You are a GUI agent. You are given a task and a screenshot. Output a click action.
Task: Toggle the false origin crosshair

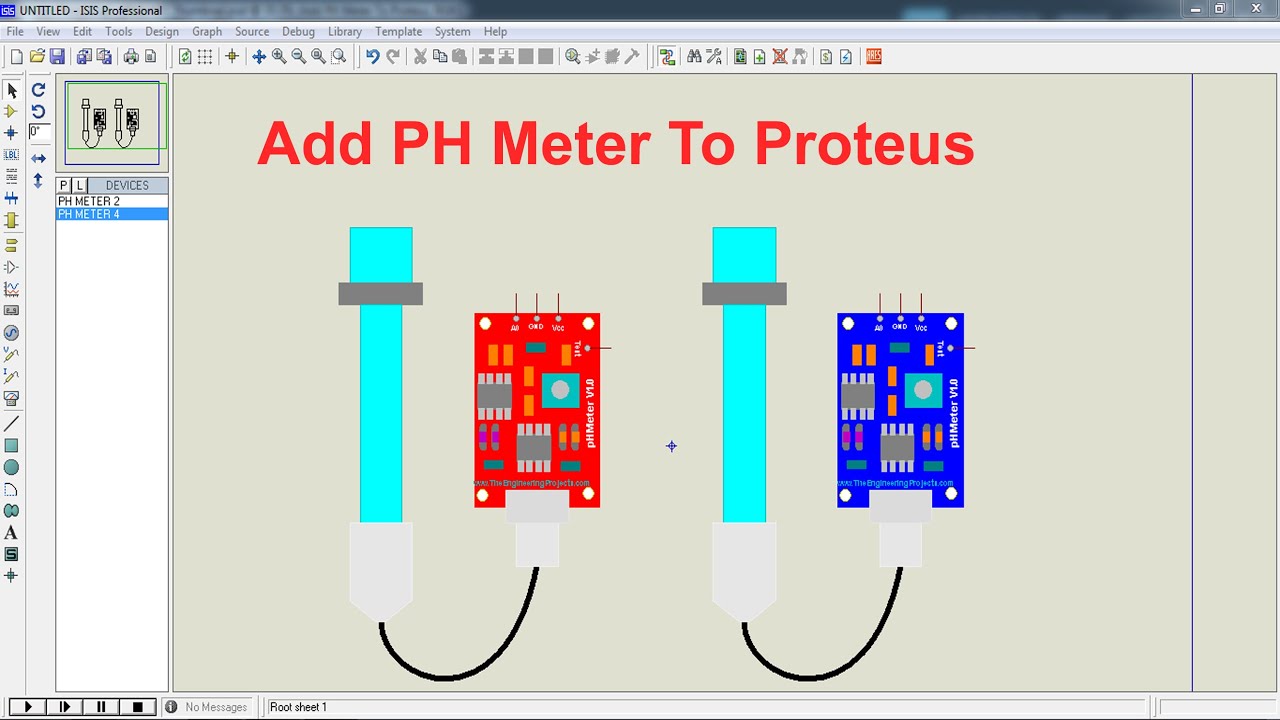tap(232, 57)
